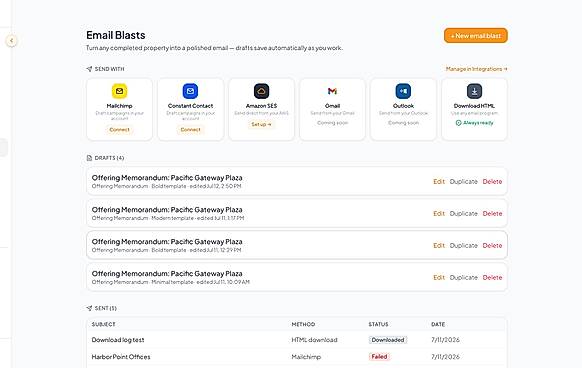Open the Modern template draft title
582x368 pixels.
(x=167, y=210)
